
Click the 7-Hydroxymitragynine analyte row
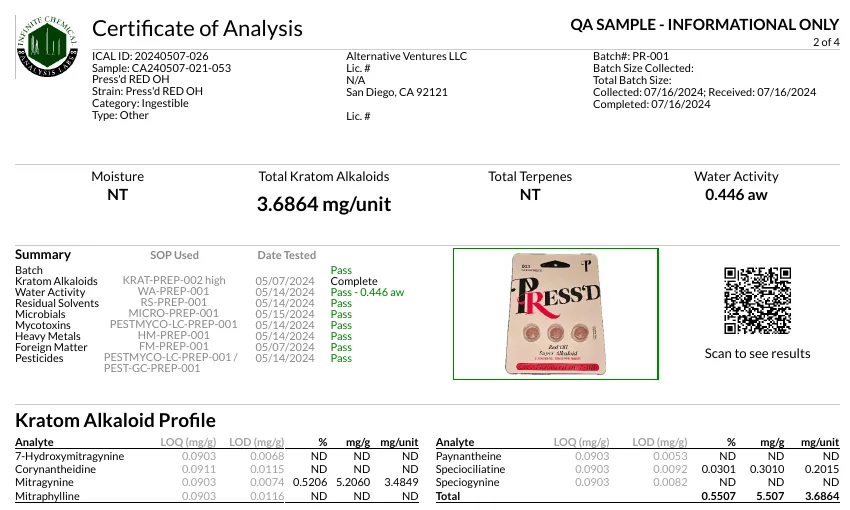point(217,456)
